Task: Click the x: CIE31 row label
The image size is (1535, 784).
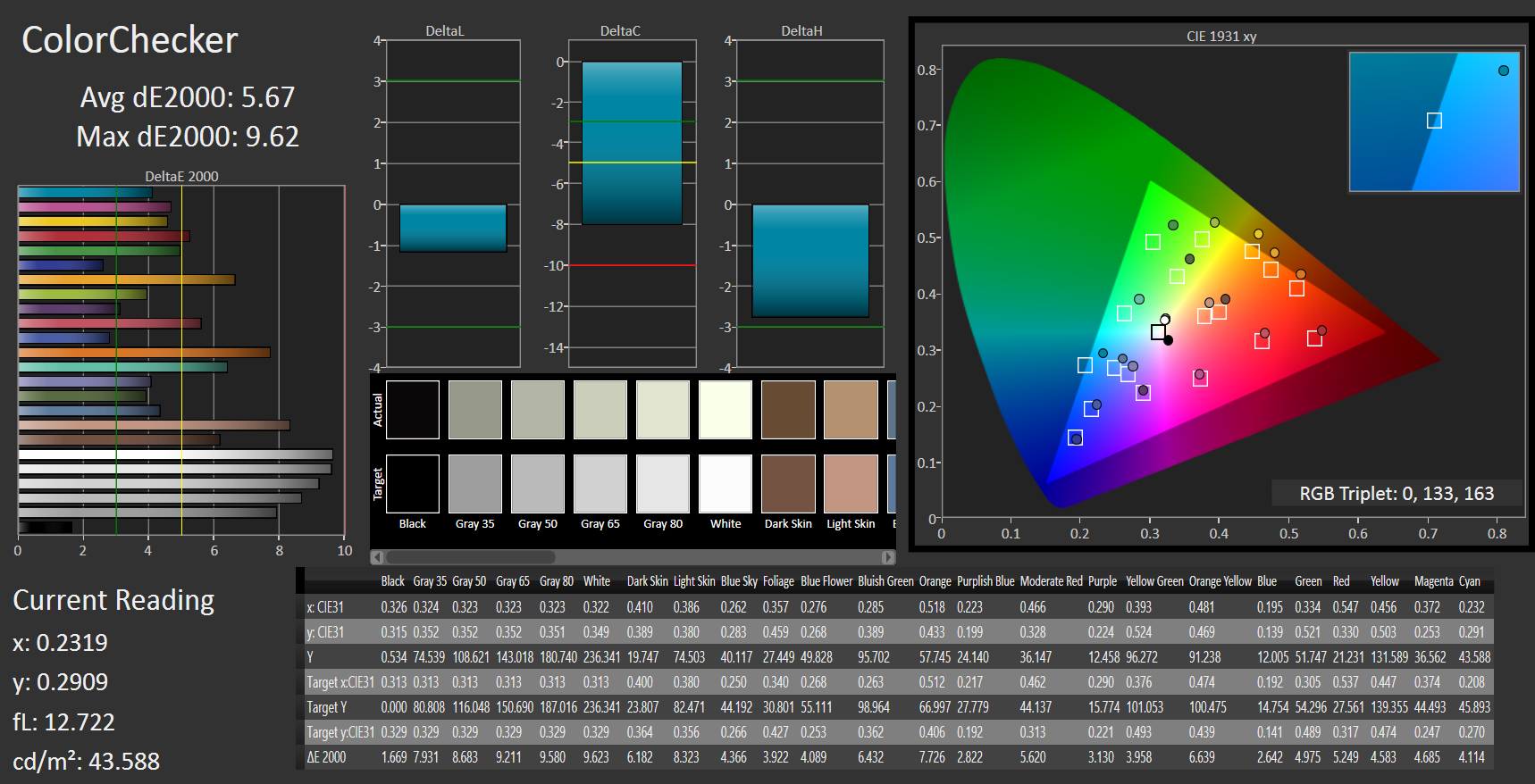Action: click(x=325, y=607)
